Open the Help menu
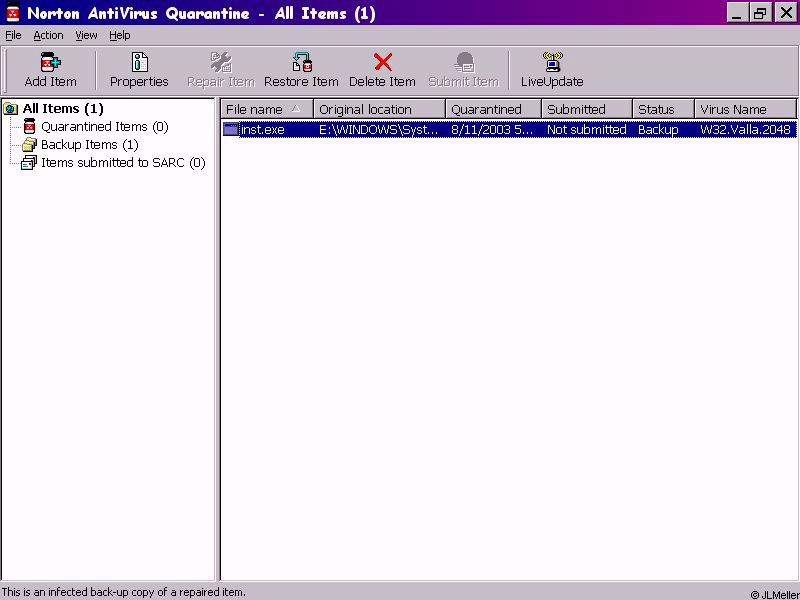 (x=119, y=35)
